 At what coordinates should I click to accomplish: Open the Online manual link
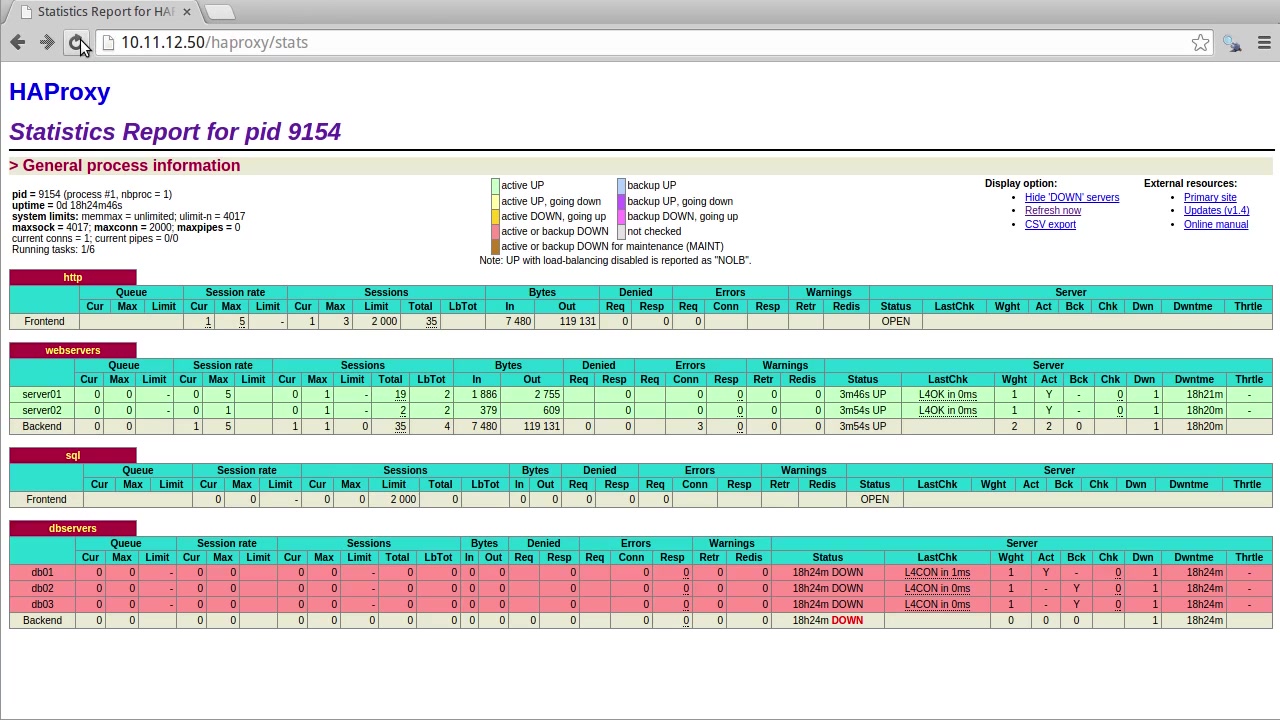(1216, 224)
